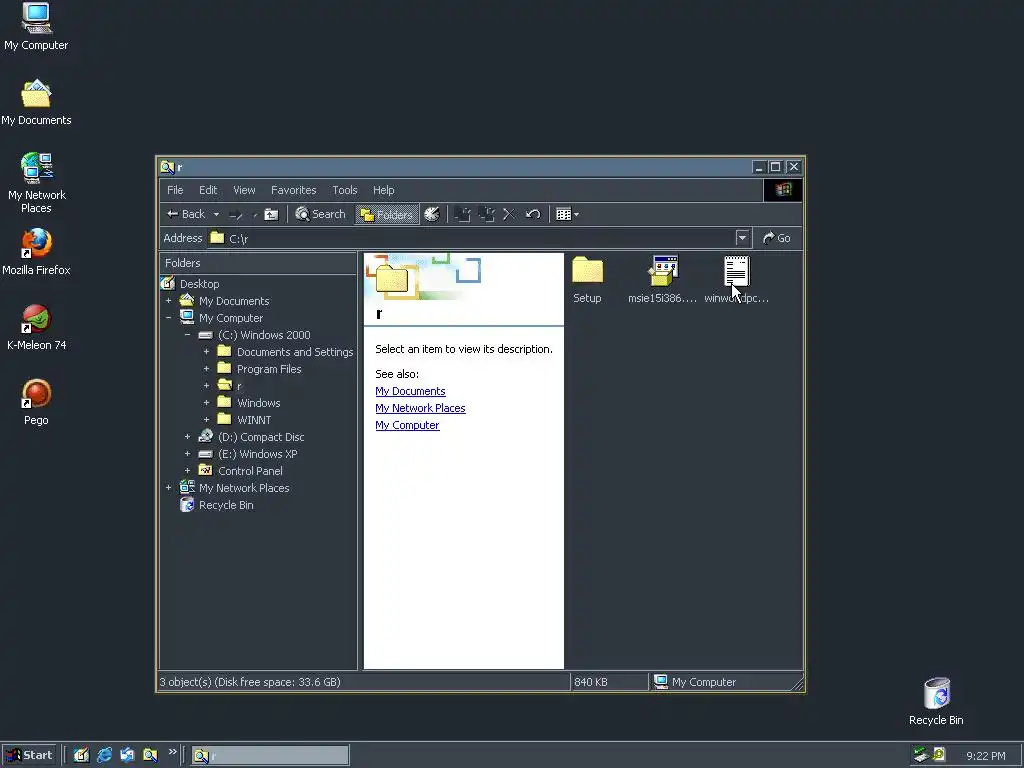Expand the WINNT tree node

point(206,420)
